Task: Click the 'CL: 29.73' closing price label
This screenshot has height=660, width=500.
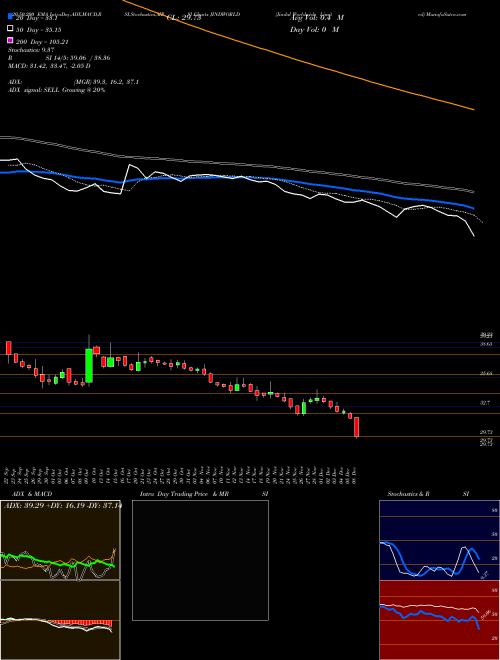Action: 184,18
